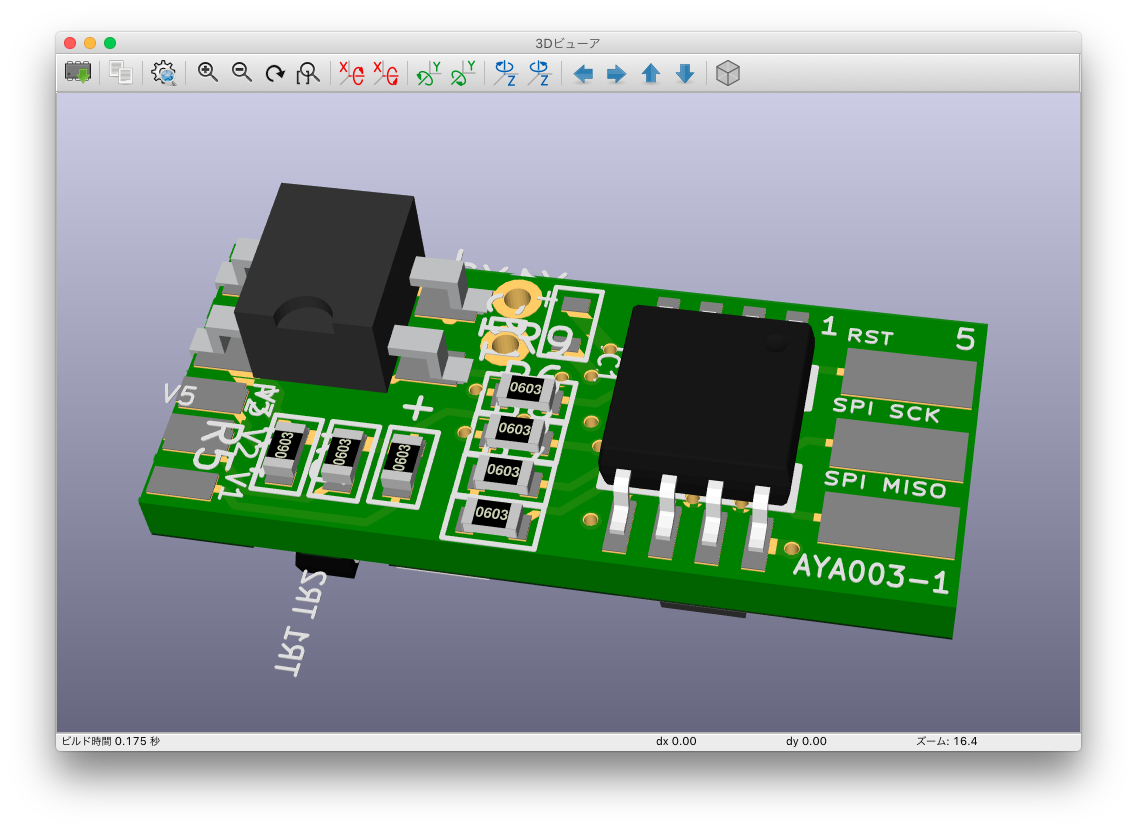Screen dimensions: 1137x831
Task: Click the SPI MISO silkscreen text
Action: [x=885, y=484]
